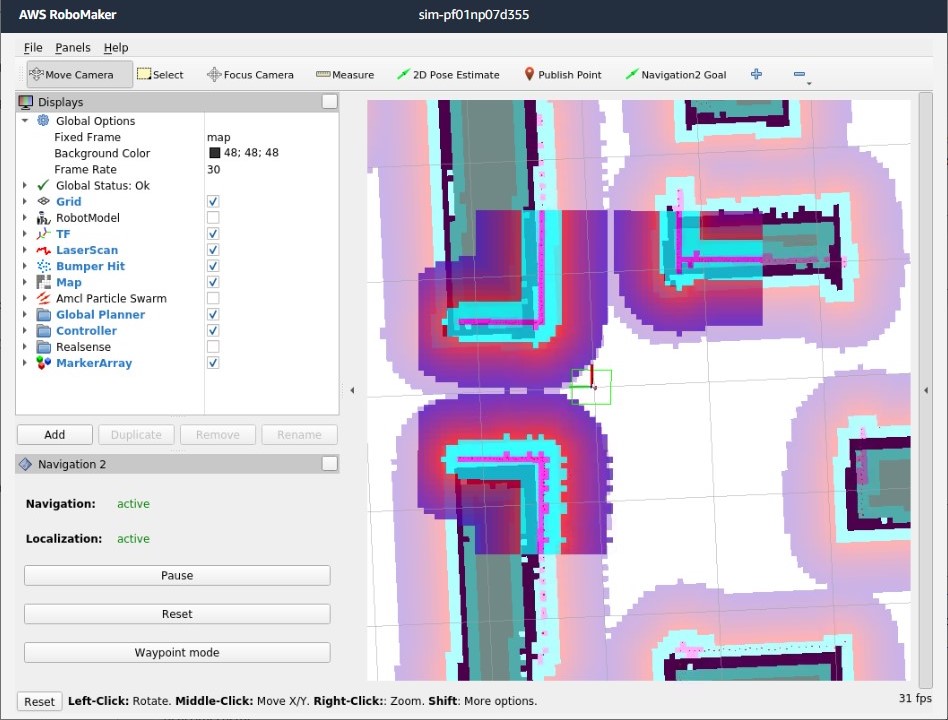Activate the Select tool icon
This screenshot has height=720, width=948.
click(144, 74)
